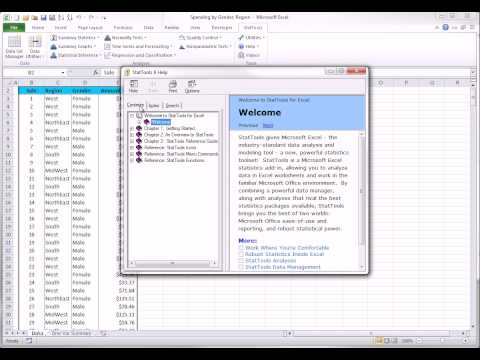Switch to Page Layout view in status bar
Screen dimensions: 480x360
click(387, 341)
